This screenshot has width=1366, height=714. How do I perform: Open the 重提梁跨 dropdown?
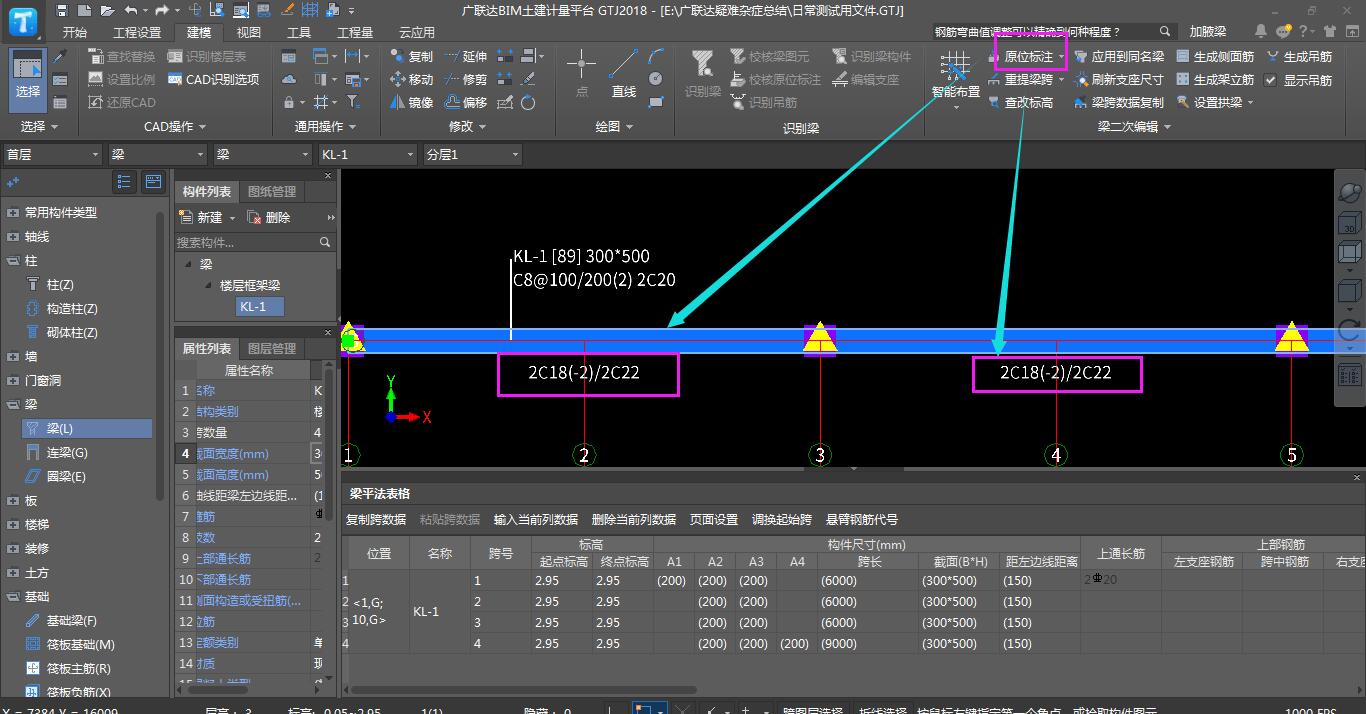(1061, 80)
